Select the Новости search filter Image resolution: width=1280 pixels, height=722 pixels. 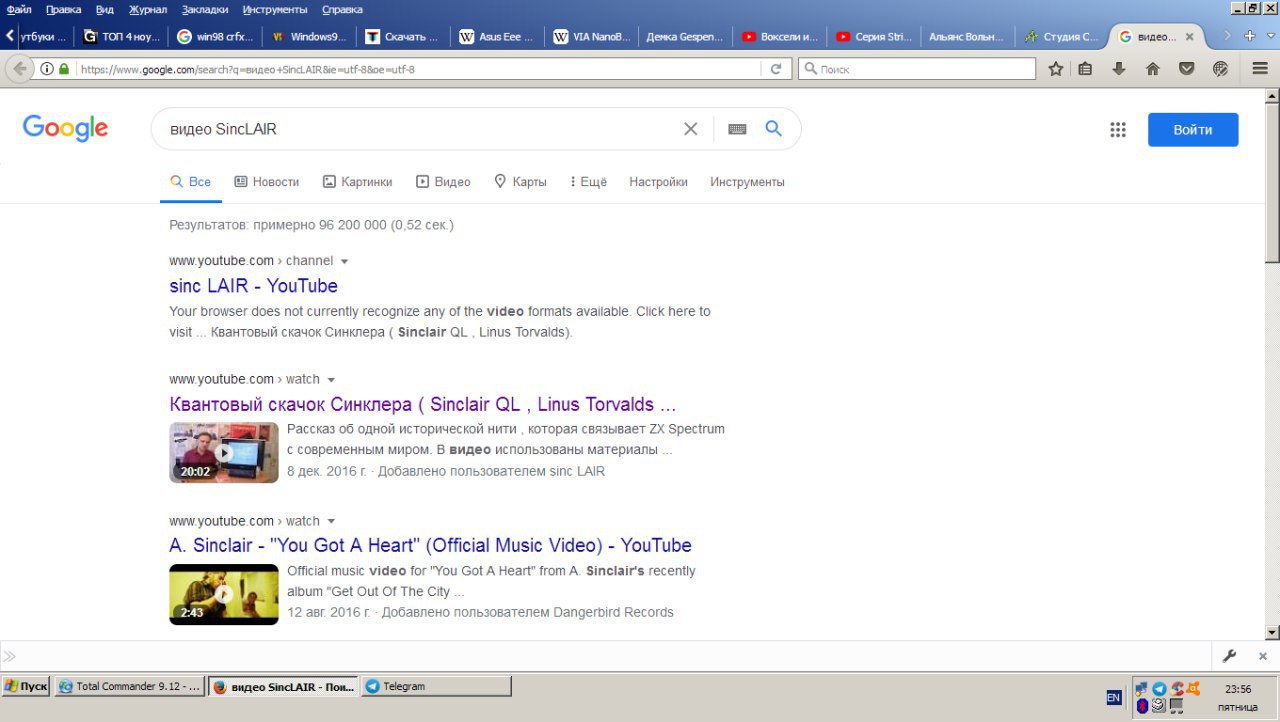tap(267, 182)
